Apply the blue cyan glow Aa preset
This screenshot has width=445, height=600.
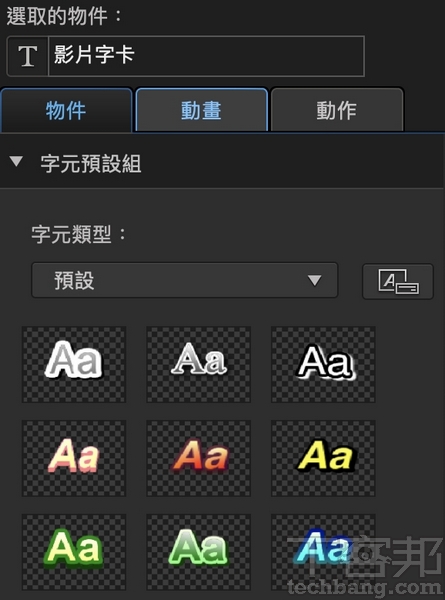click(x=323, y=552)
